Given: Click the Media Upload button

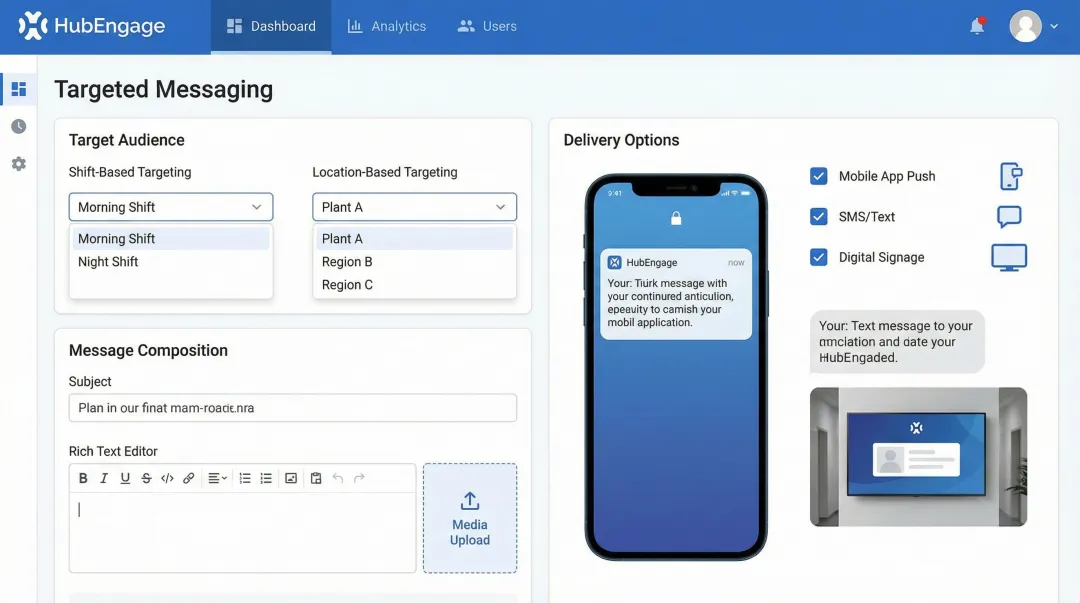Looking at the screenshot, I should tap(470, 518).
